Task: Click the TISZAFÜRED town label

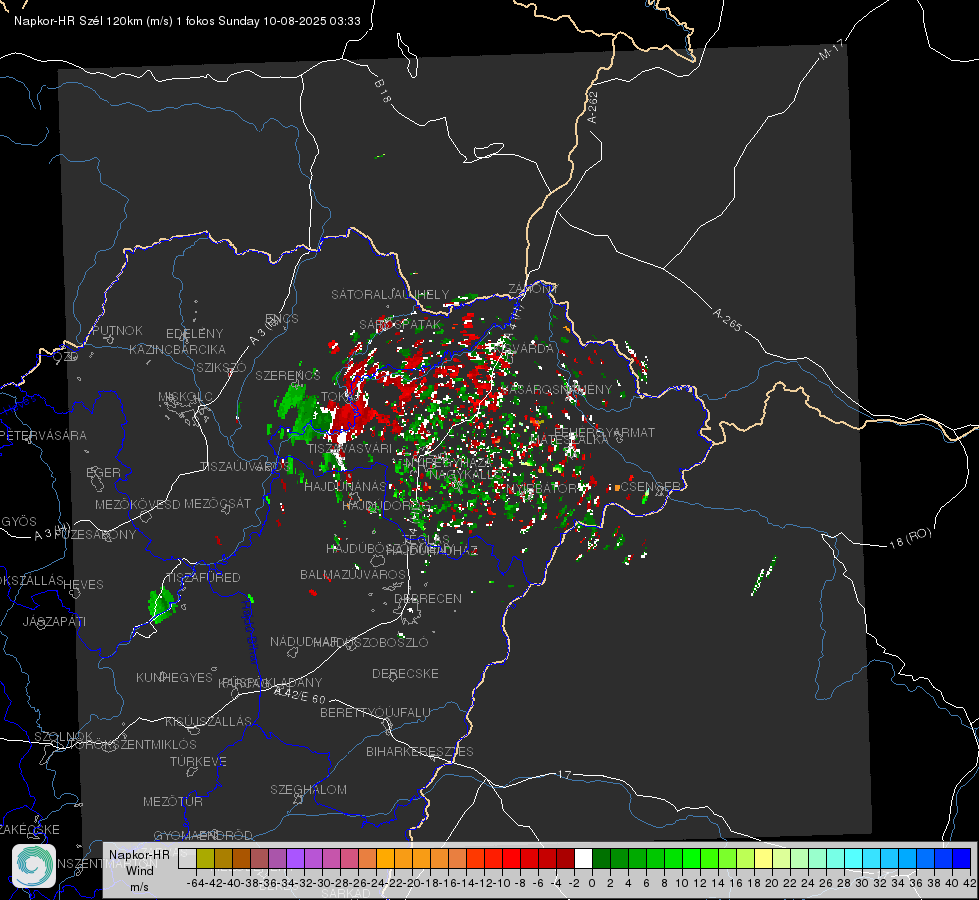Action: pos(203,578)
